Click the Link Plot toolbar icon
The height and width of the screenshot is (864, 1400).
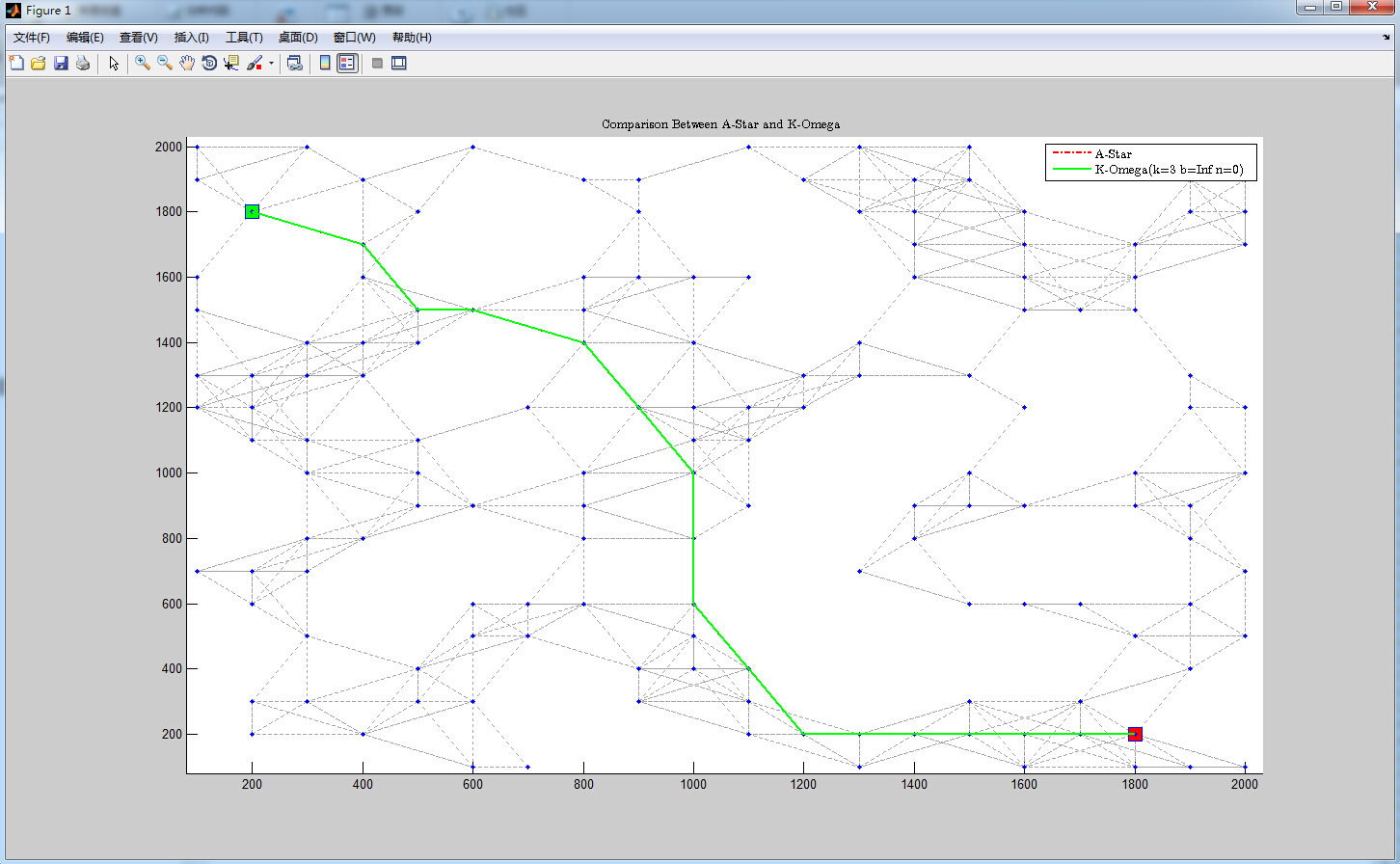click(x=295, y=63)
